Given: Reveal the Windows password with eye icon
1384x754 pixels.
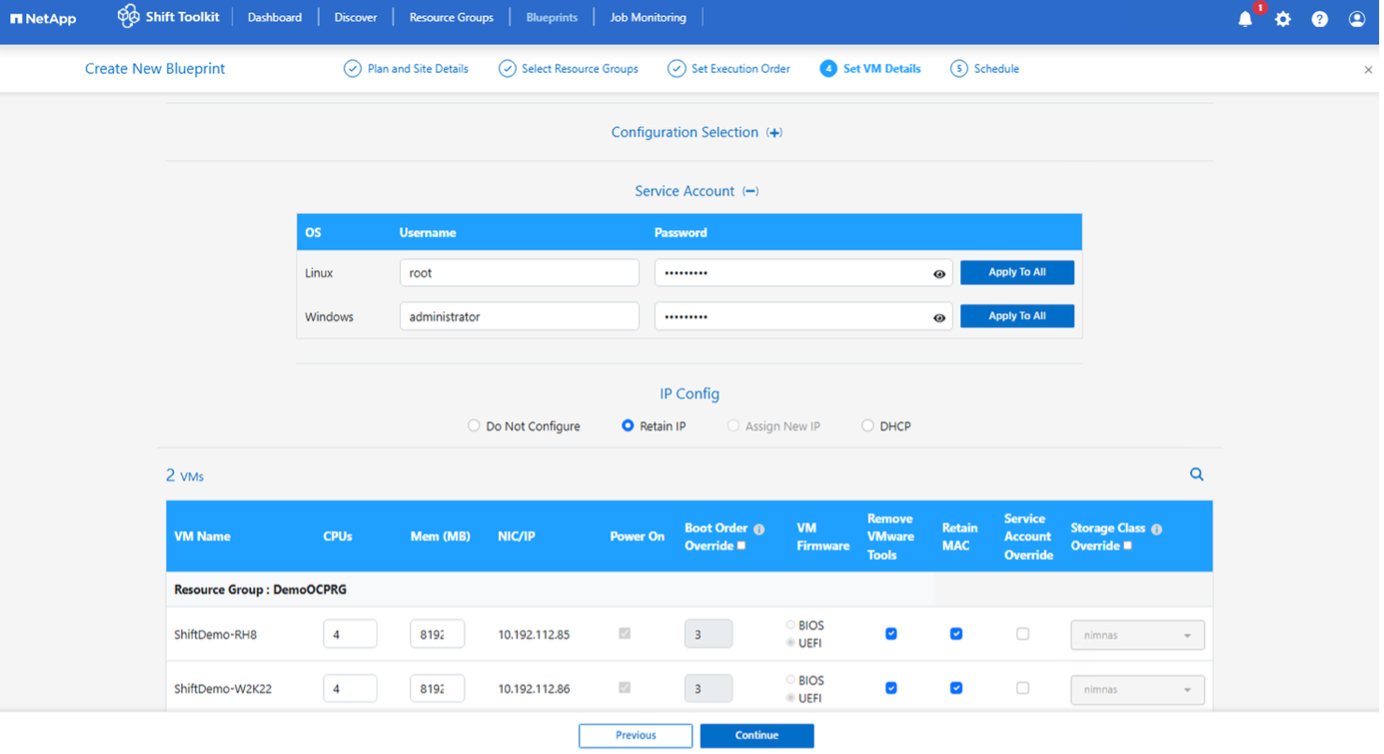Looking at the screenshot, I should 939,317.
